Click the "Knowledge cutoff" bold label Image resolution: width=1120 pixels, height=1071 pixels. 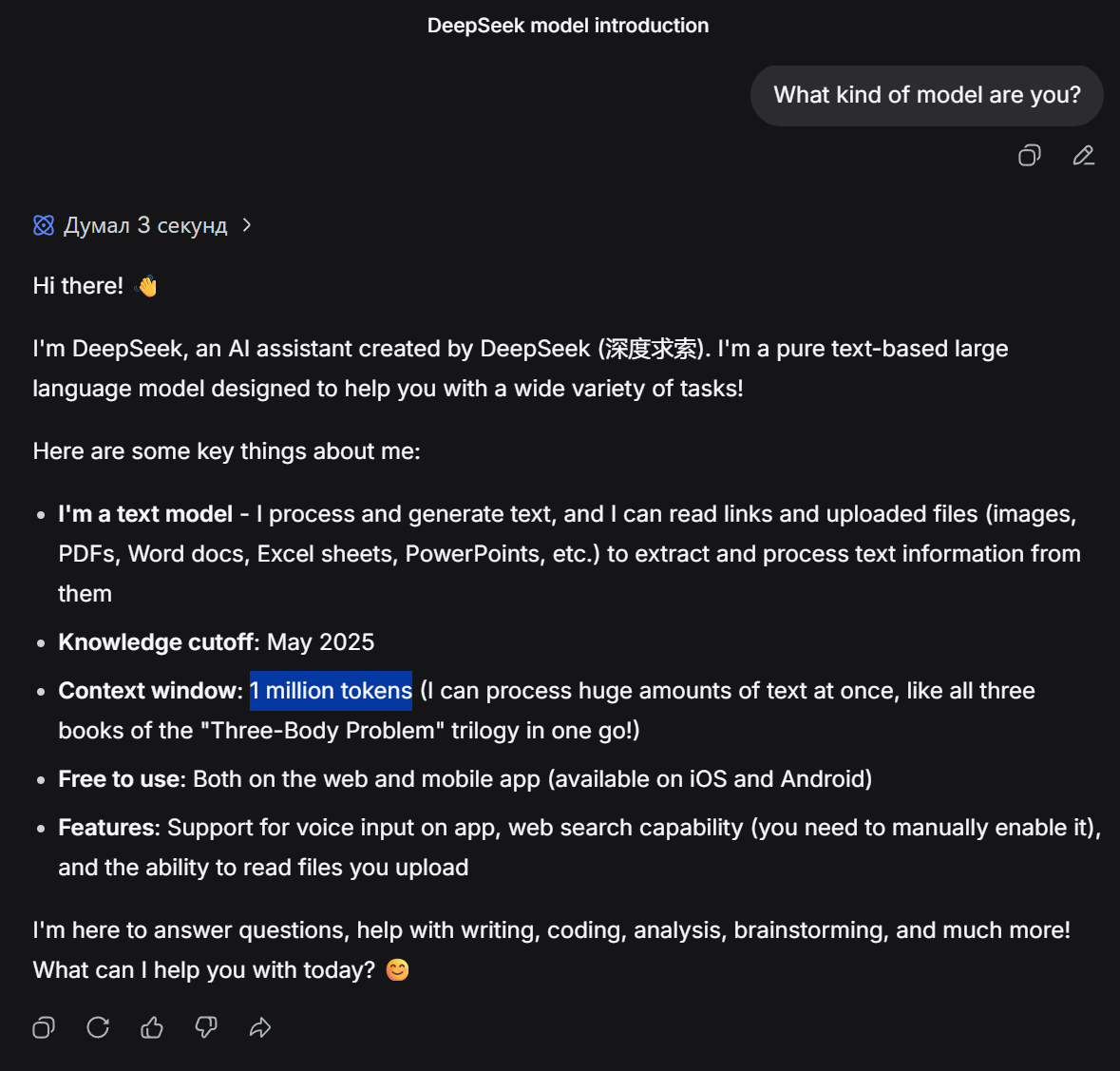pos(158,642)
